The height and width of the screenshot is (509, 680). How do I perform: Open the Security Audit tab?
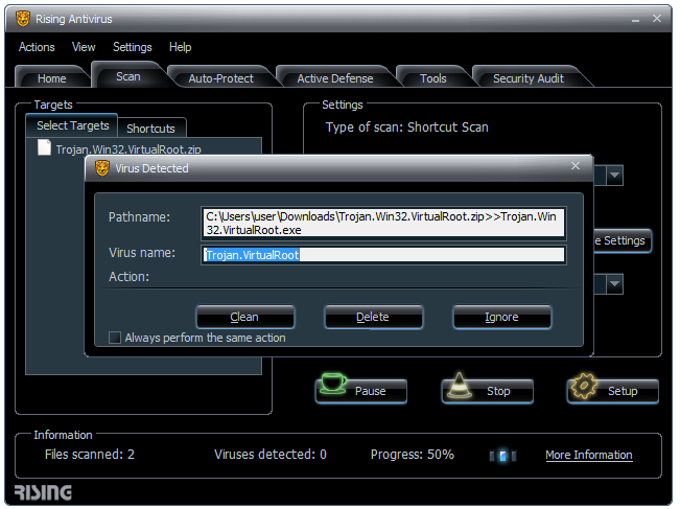pyautogui.click(x=528, y=78)
